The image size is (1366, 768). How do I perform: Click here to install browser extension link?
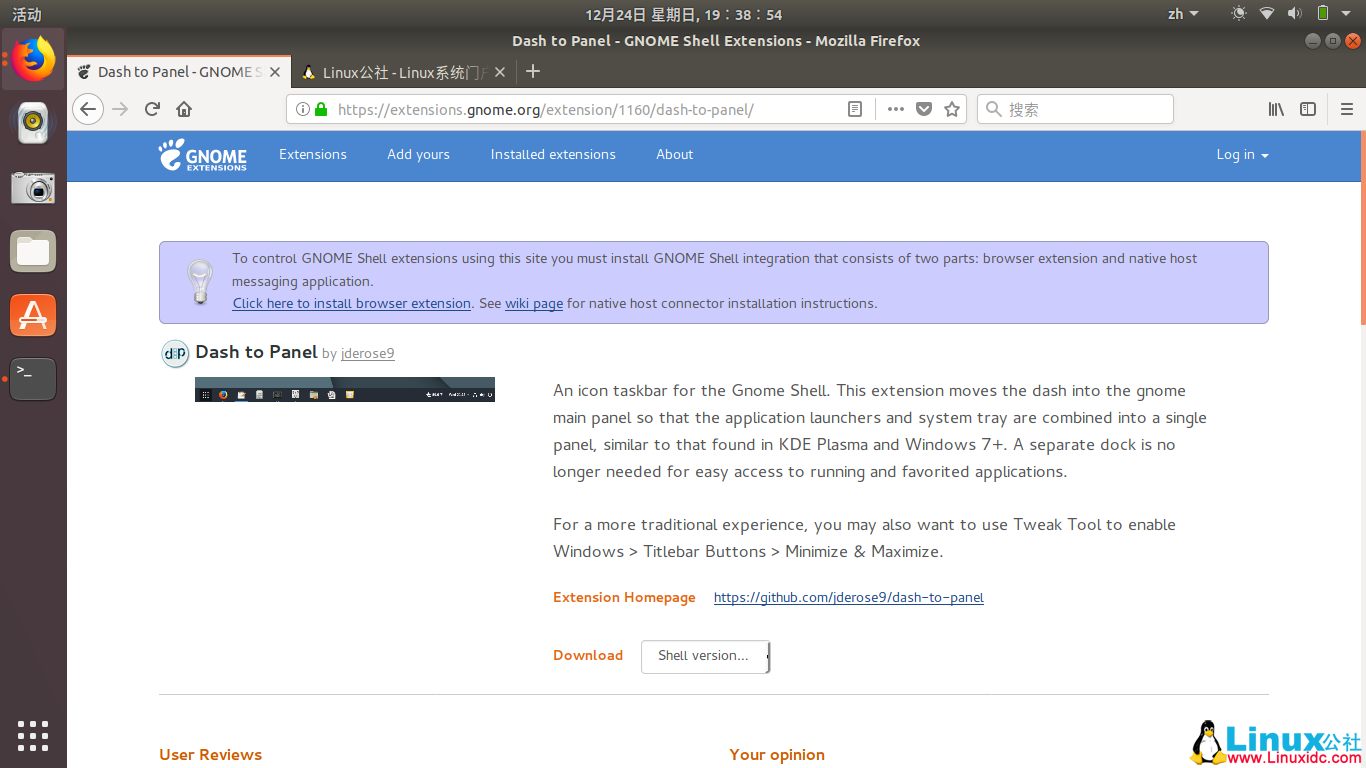coord(352,303)
